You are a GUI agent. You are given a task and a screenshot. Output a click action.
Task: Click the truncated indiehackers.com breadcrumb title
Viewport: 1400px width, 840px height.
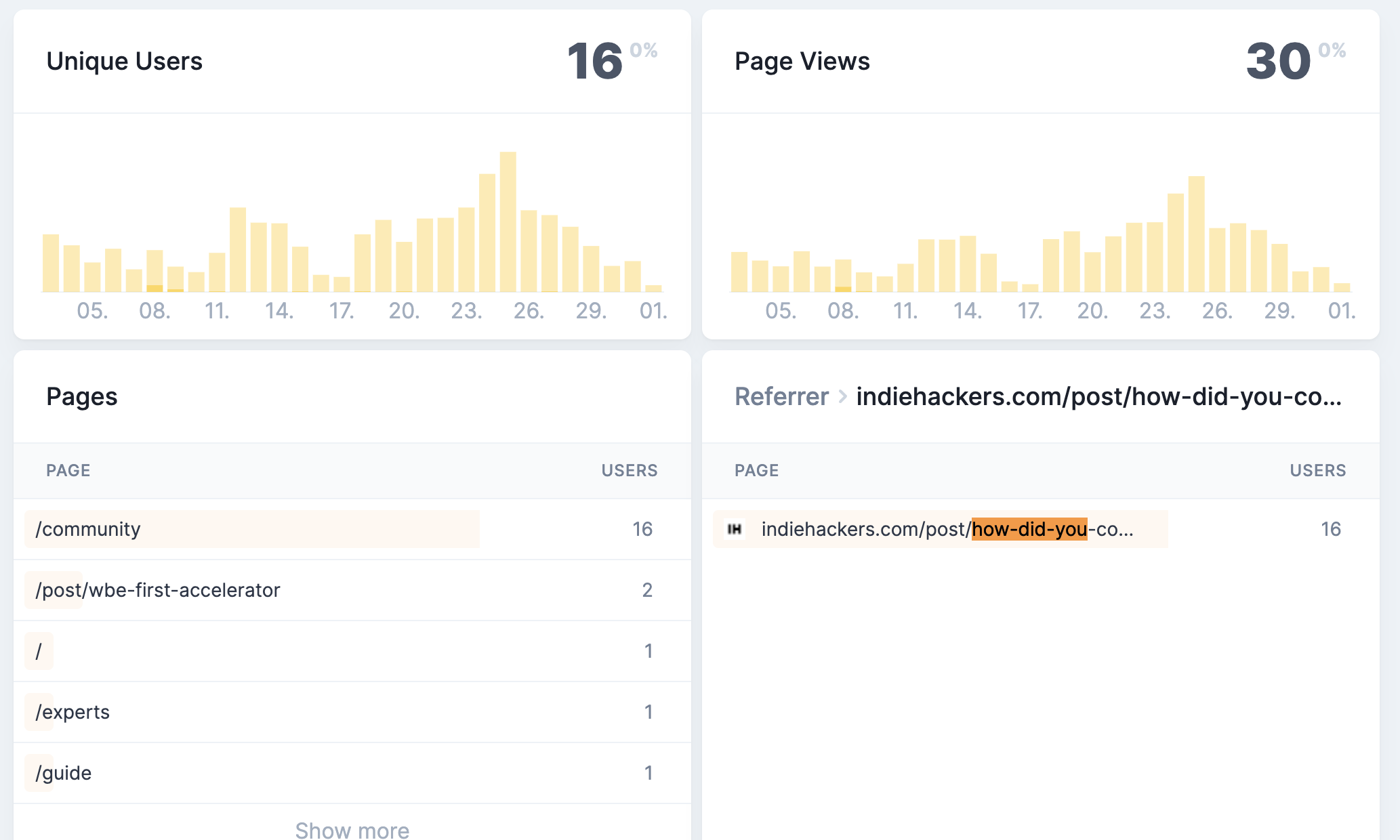[1098, 396]
